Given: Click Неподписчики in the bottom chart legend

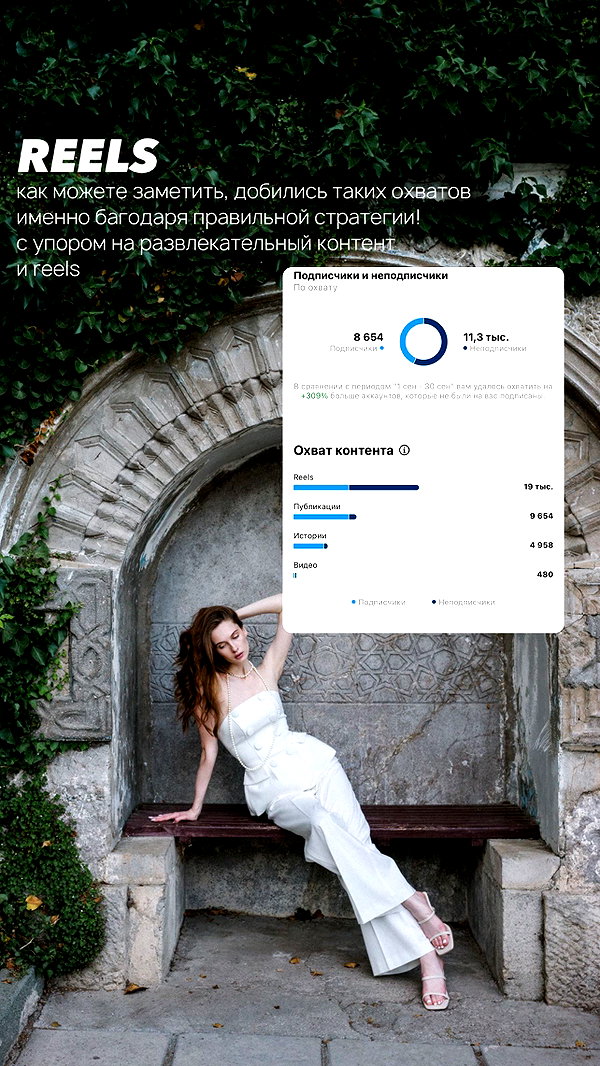Looking at the screenshot, I should click(x=467, y=602).
